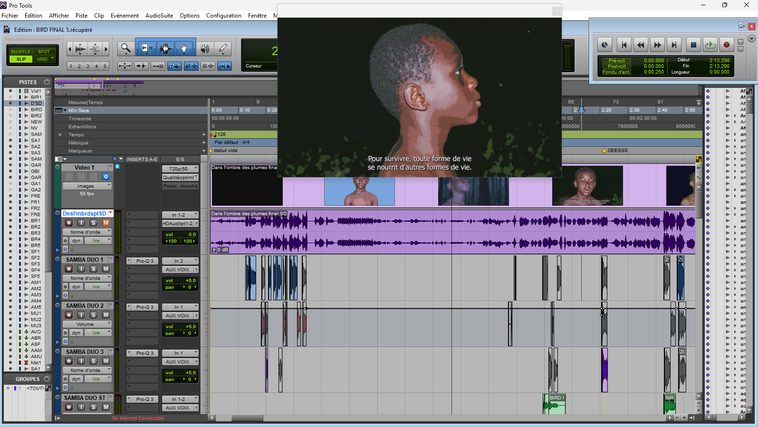Image resolution: width=758 pixels, height=427 pixels.
Task: Select the Zoomer magnifier tool
Action: (126, 48)
